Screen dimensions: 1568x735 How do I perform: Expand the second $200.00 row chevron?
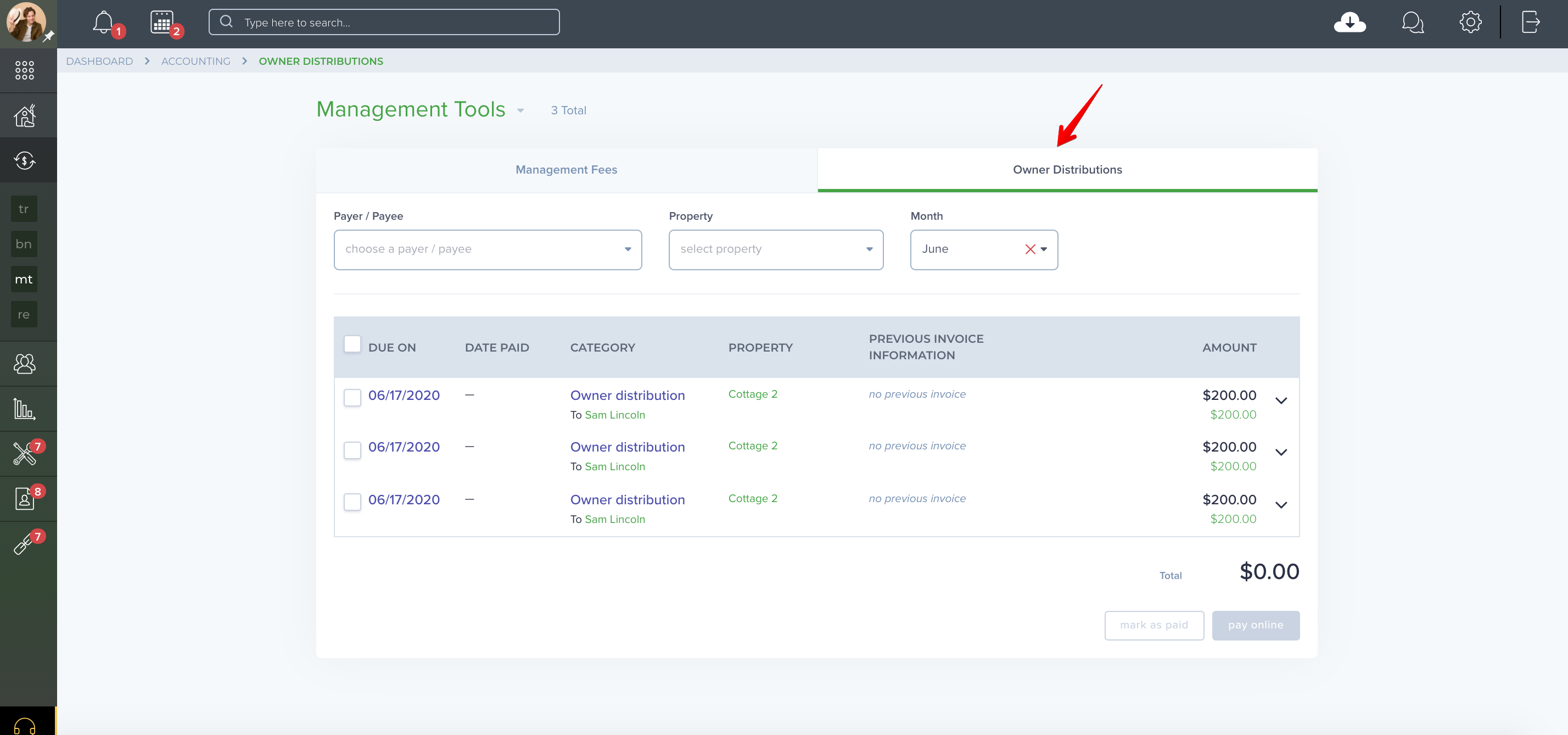coord(1281,453)
